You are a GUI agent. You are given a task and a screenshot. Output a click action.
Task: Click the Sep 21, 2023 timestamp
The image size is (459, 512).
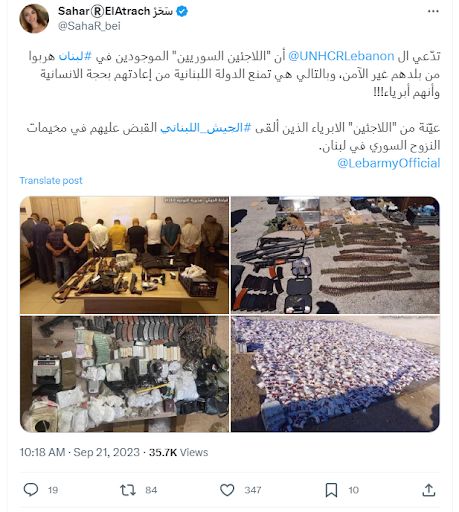(106, 452)
